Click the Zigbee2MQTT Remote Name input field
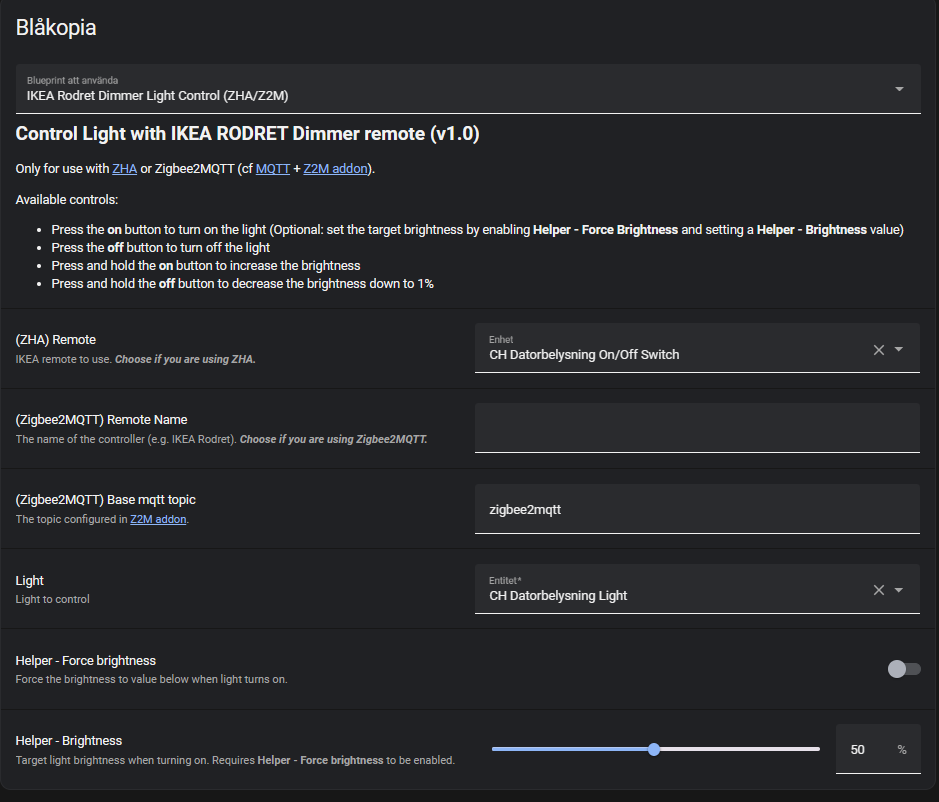 pyautogui.click(x=697, y=428)
